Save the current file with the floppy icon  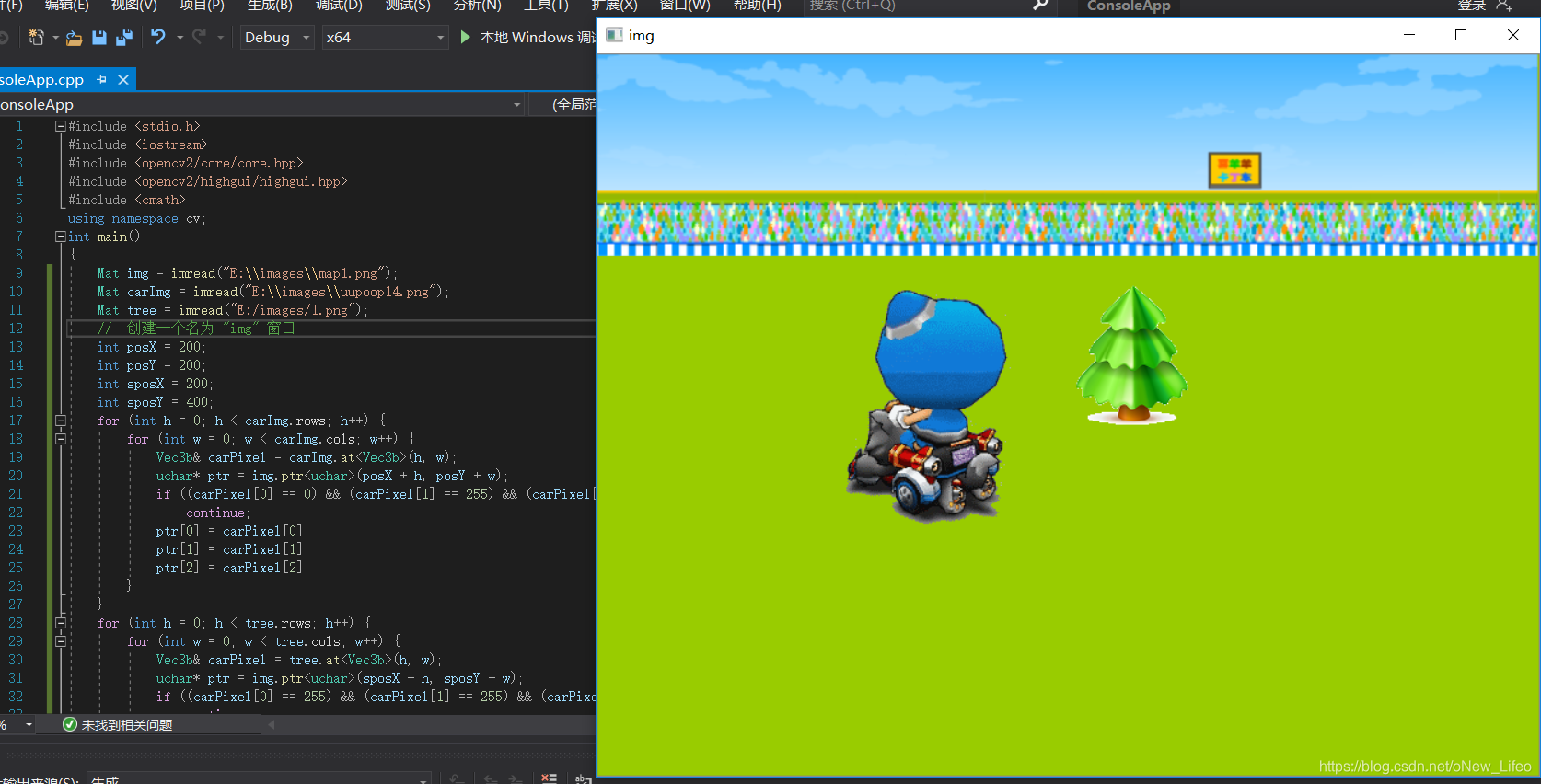[x=99, y=38]
